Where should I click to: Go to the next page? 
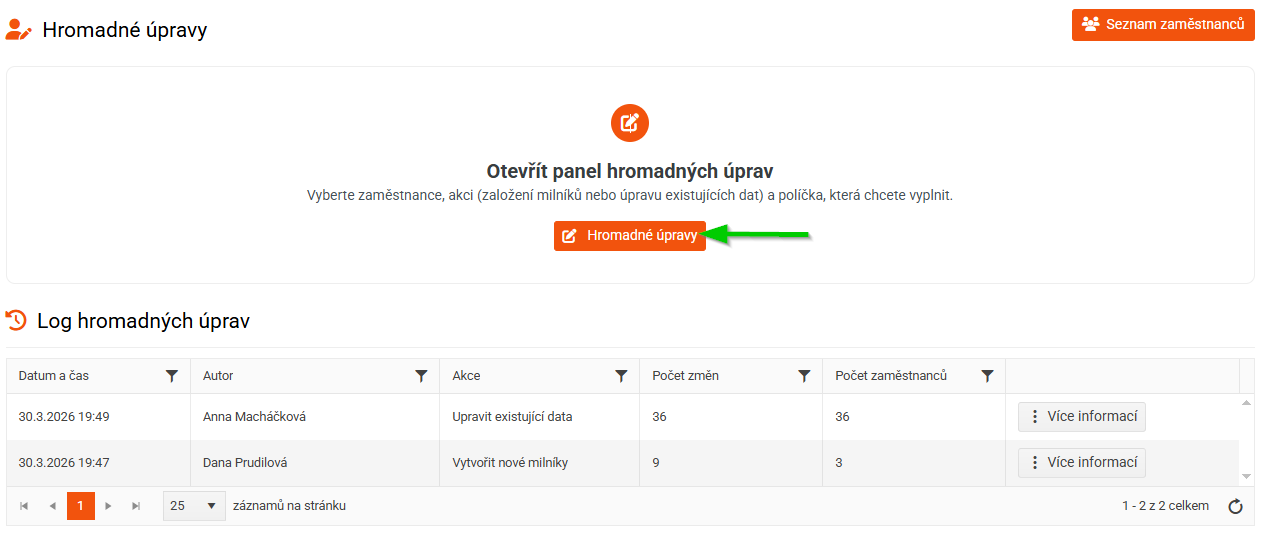coord(108,506)
